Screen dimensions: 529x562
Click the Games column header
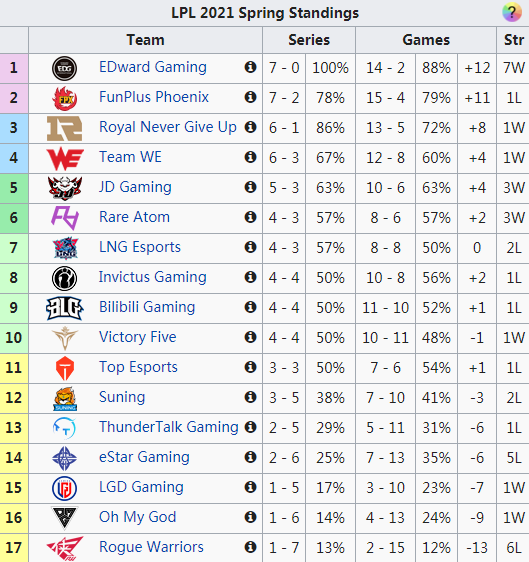pyautogui.click(x=426, y=40)
